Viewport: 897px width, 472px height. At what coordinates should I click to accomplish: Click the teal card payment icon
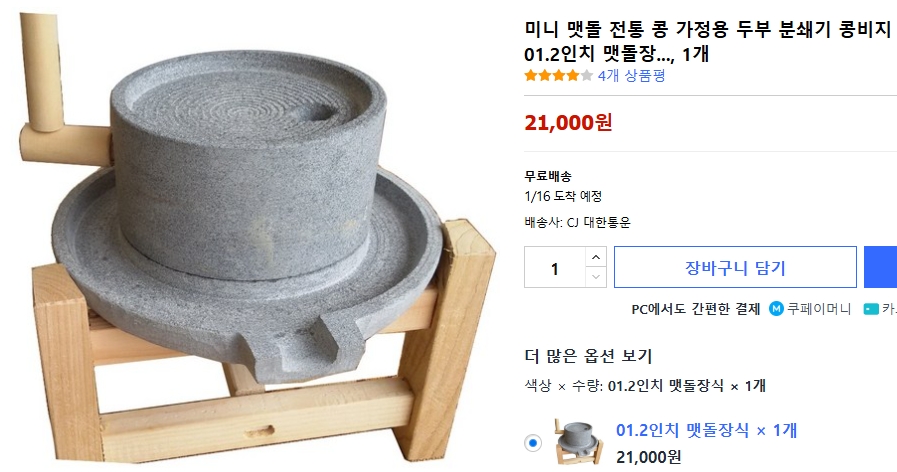[x=870, y=309]
